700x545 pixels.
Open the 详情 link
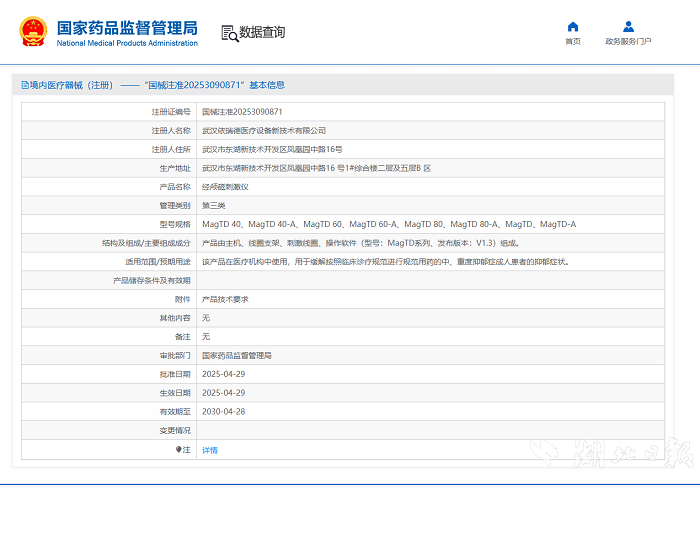tap(210, 450)
